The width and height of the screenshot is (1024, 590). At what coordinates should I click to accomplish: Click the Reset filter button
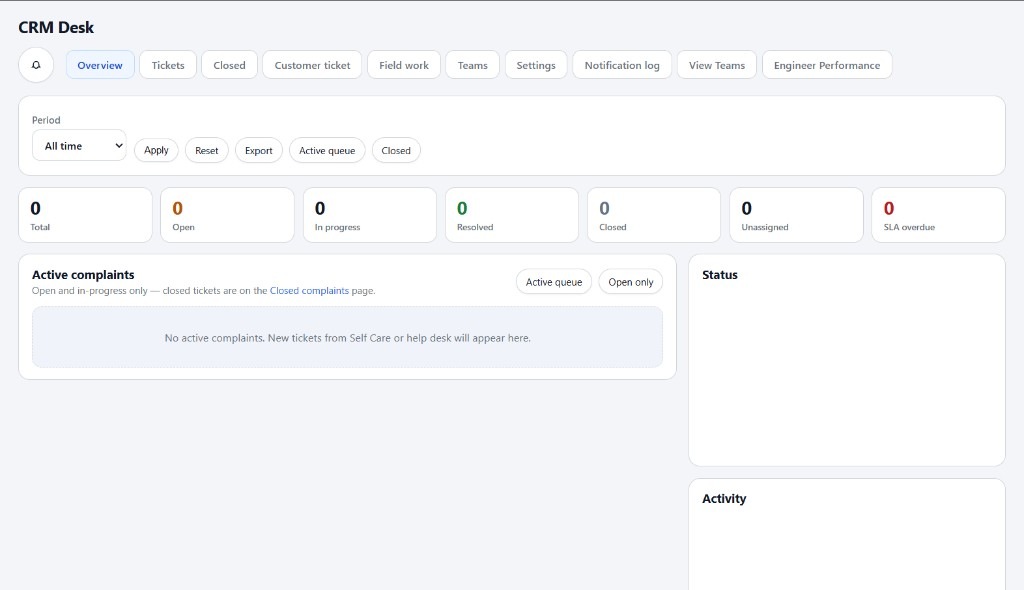[206, 150]
